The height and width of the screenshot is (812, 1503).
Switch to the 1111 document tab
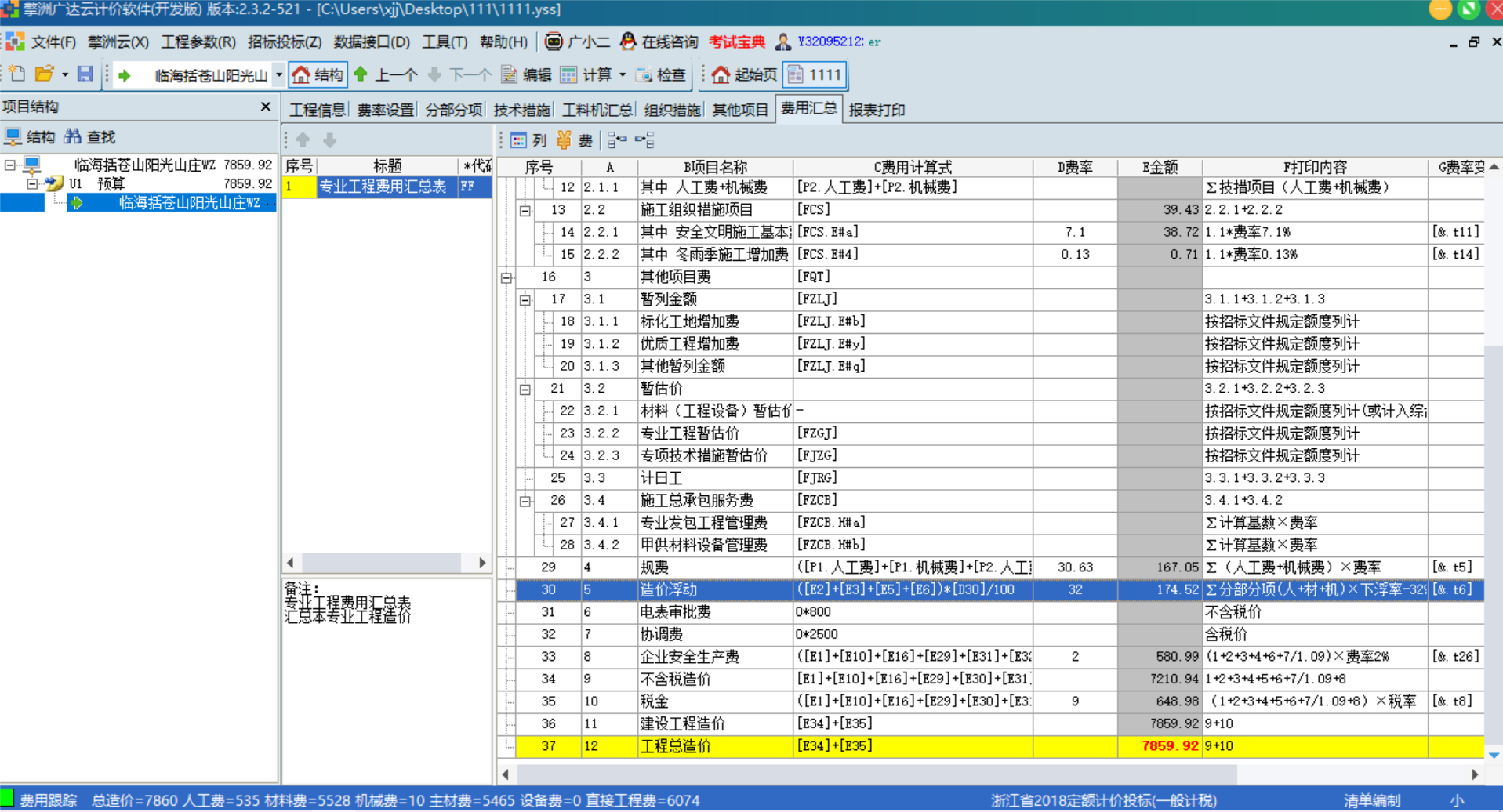pos(815,75)
